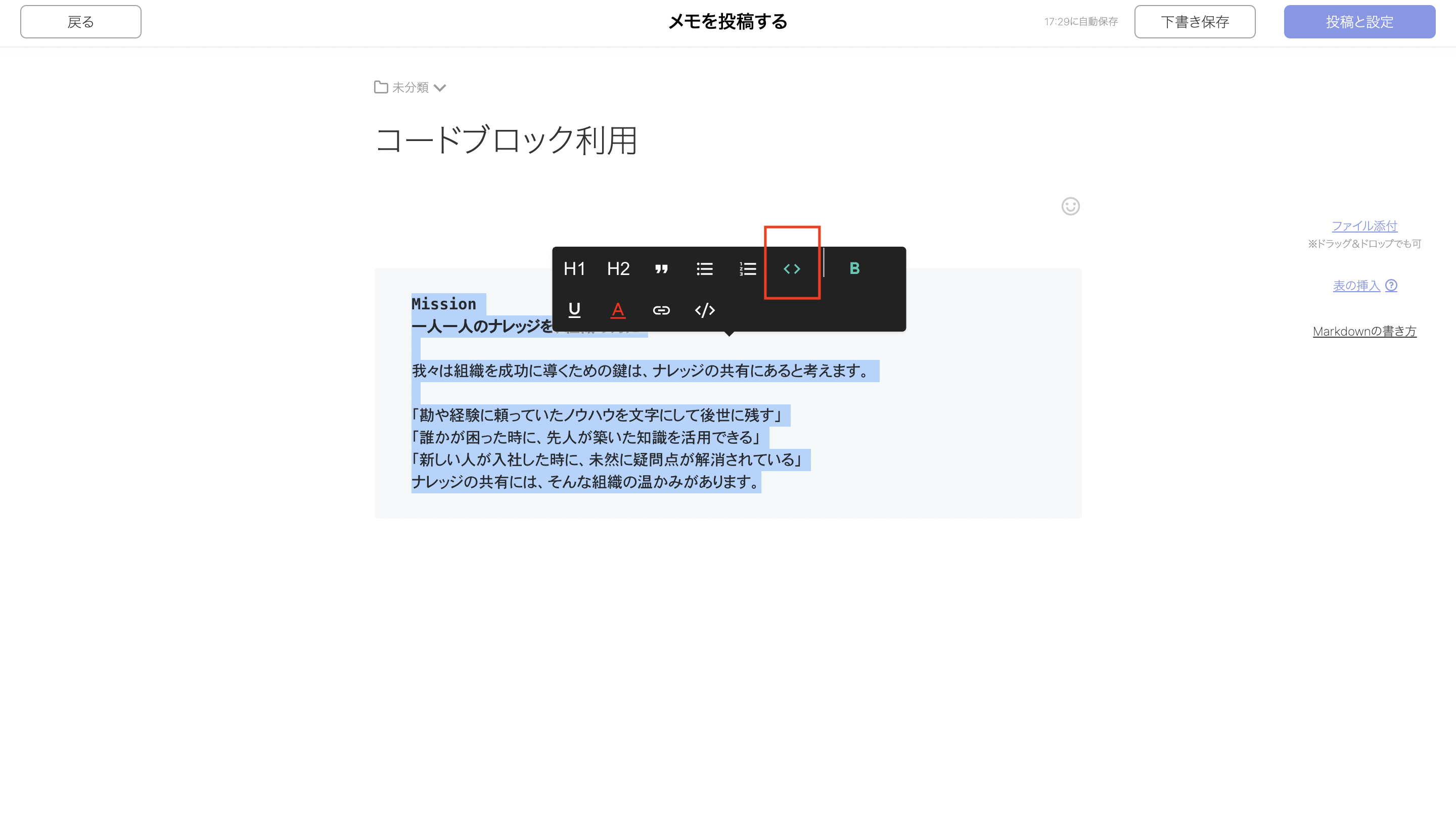
Task: Click the Mission line in code block
Action: (443, 304)
